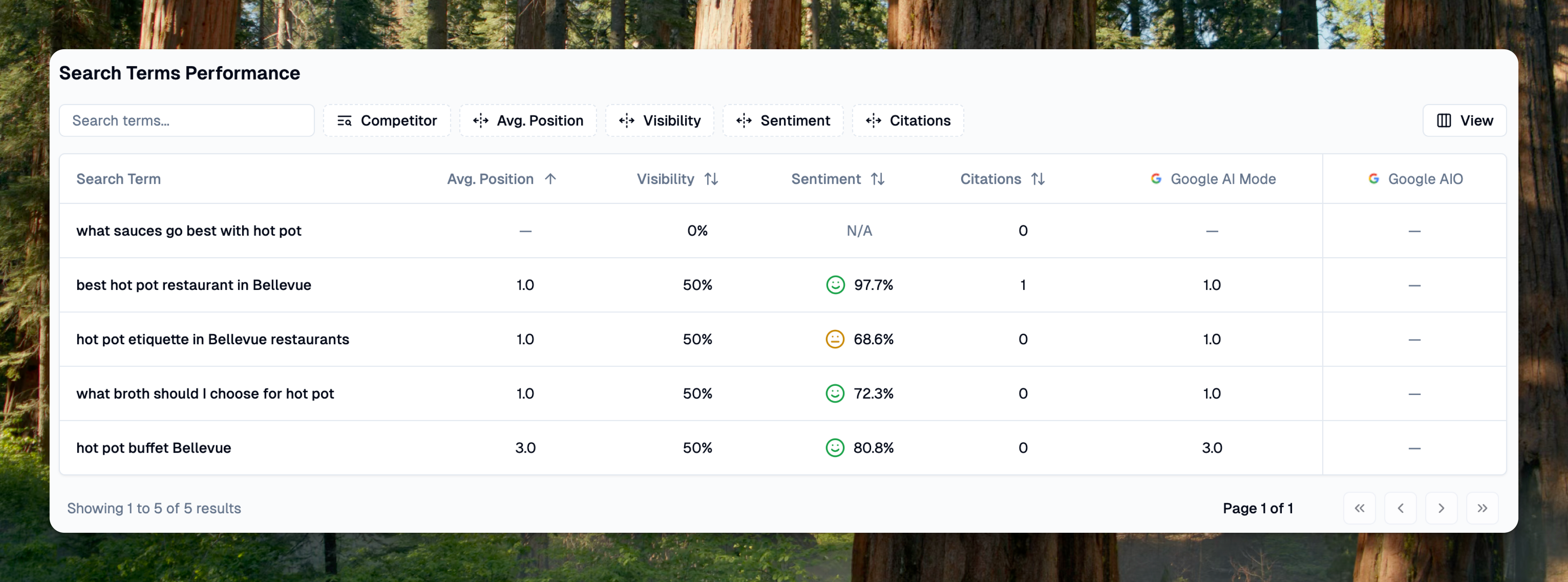This screenshot has width=1568, height=582.
Task: Click the green smiley for 97.7% sentiment
Action: coord(835,285)
